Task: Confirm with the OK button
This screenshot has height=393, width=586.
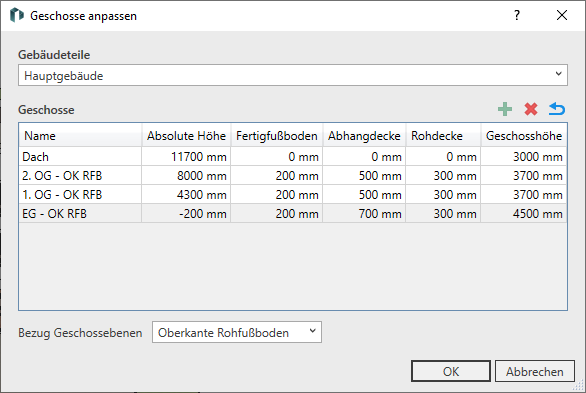Action: pyautogui.click(x=451, y=371)
